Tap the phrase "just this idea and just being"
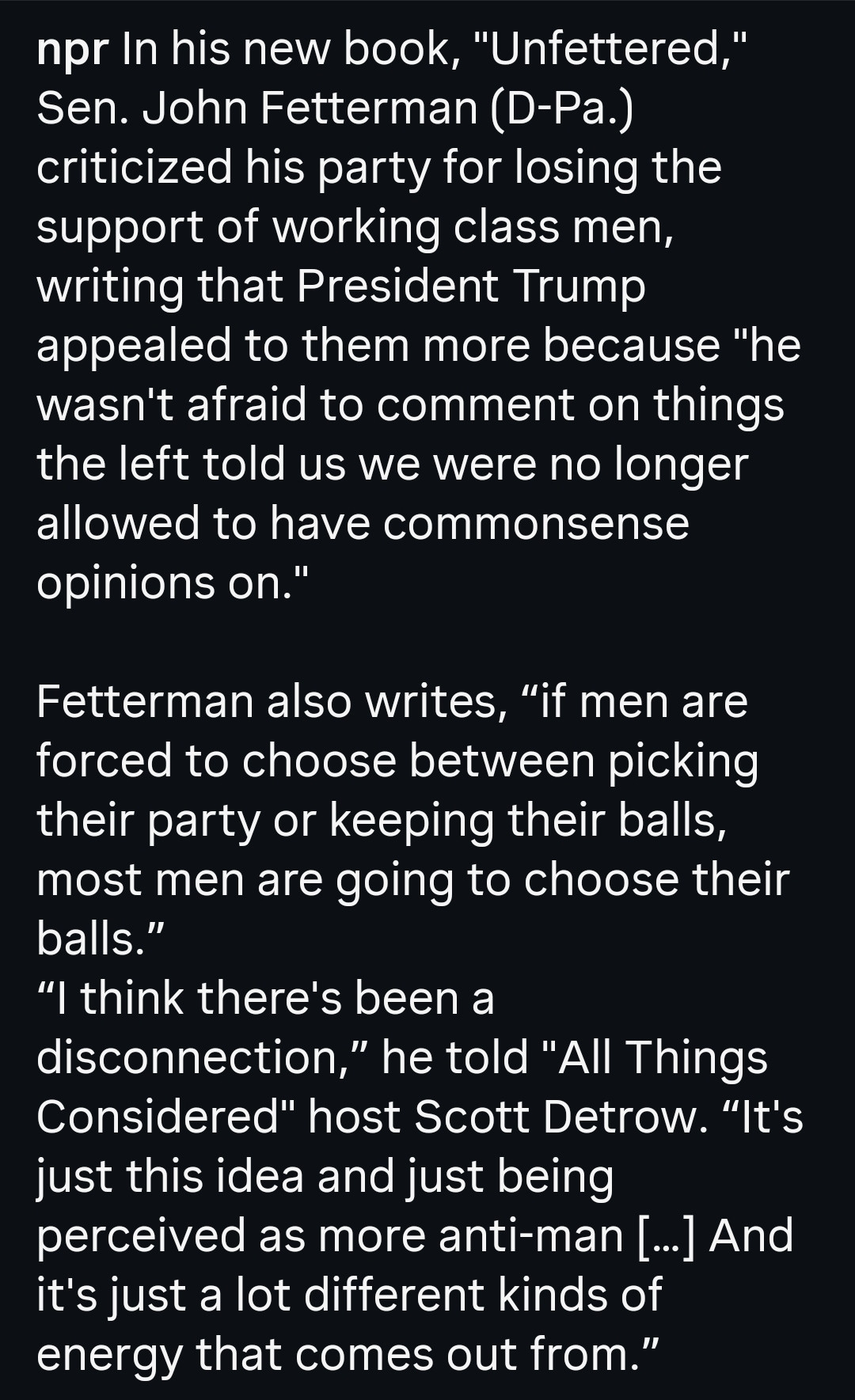This screenshot has width=855, height=1400. pos(325,1177)
